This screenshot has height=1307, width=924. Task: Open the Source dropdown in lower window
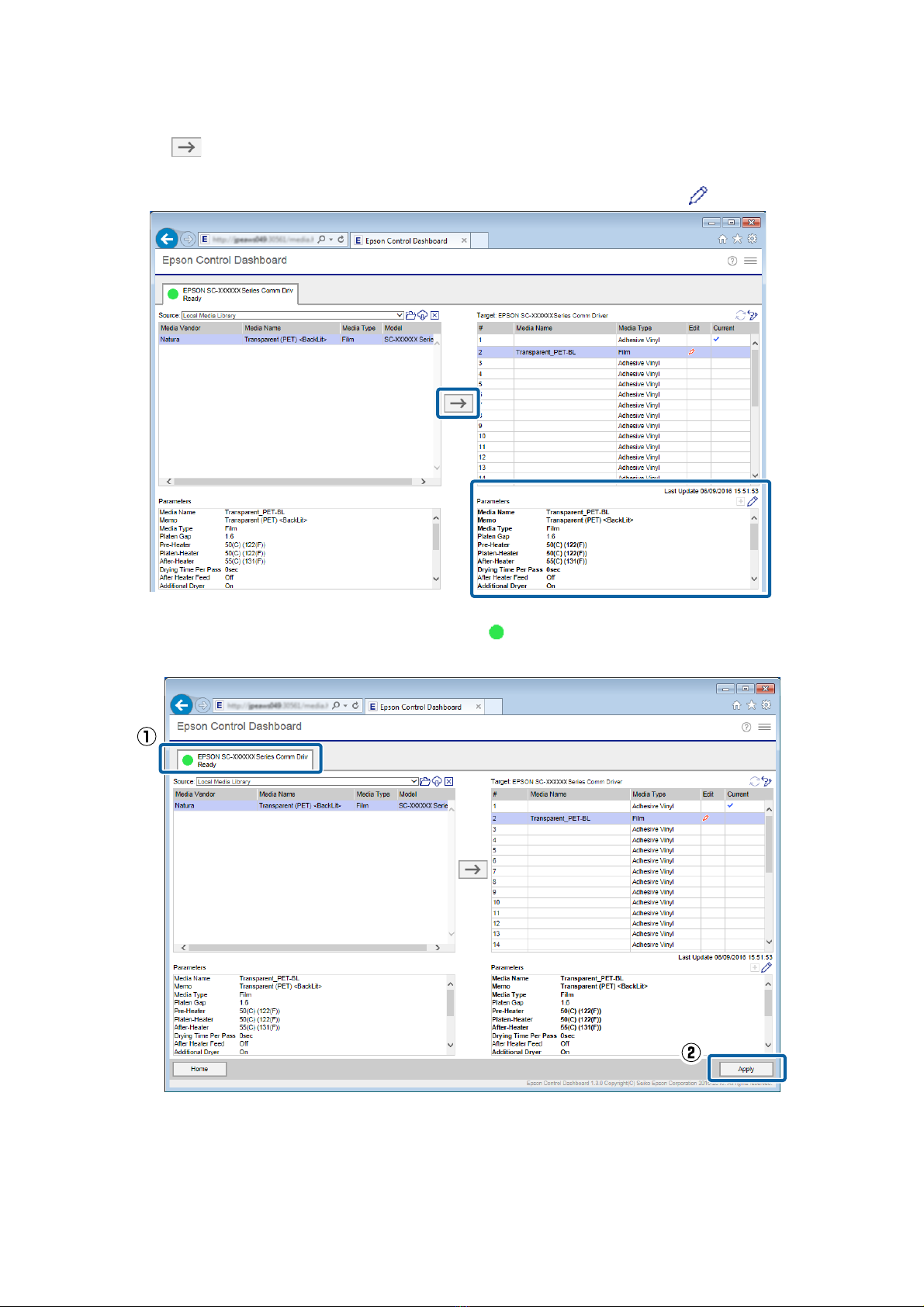click(x=414, y=781)
